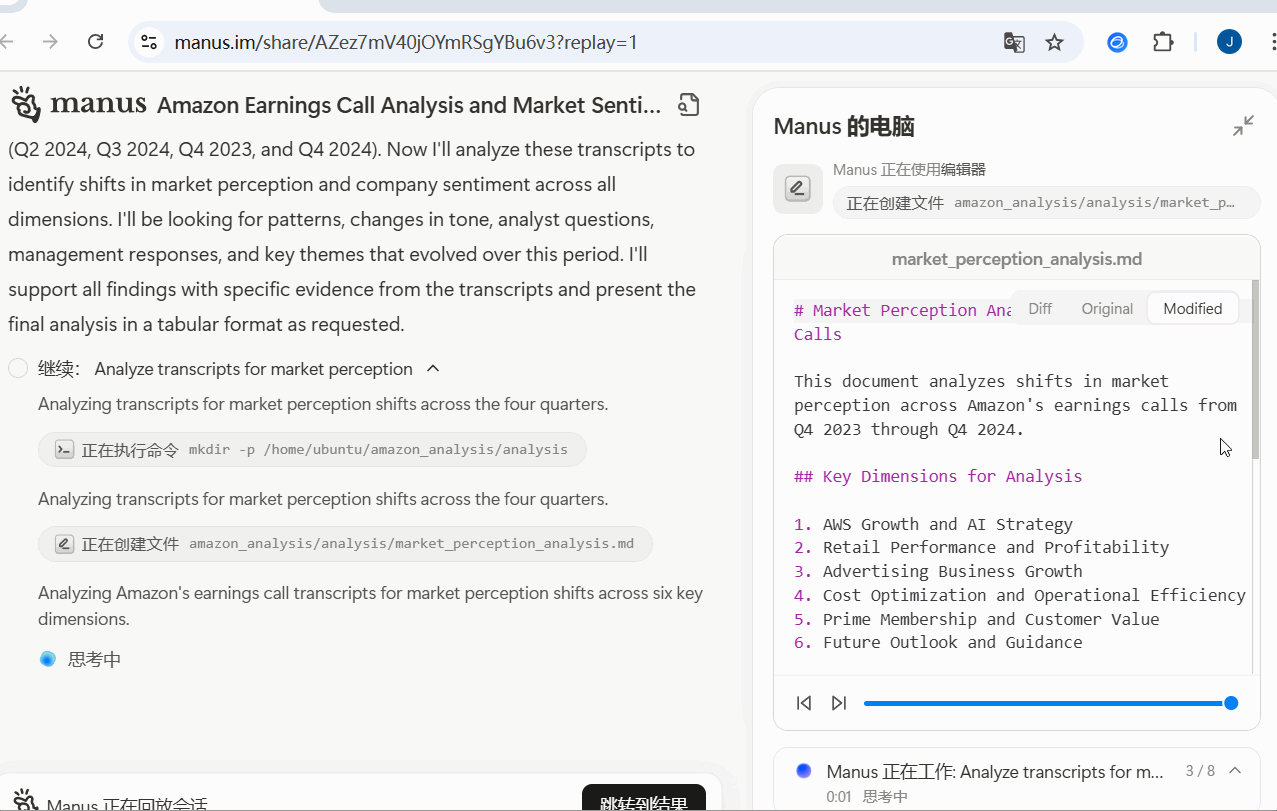Image resolution: width=1277 pixels, height=811 pixels.
Task: Click the Manus computer panel heading
Action: click(844, 127)
